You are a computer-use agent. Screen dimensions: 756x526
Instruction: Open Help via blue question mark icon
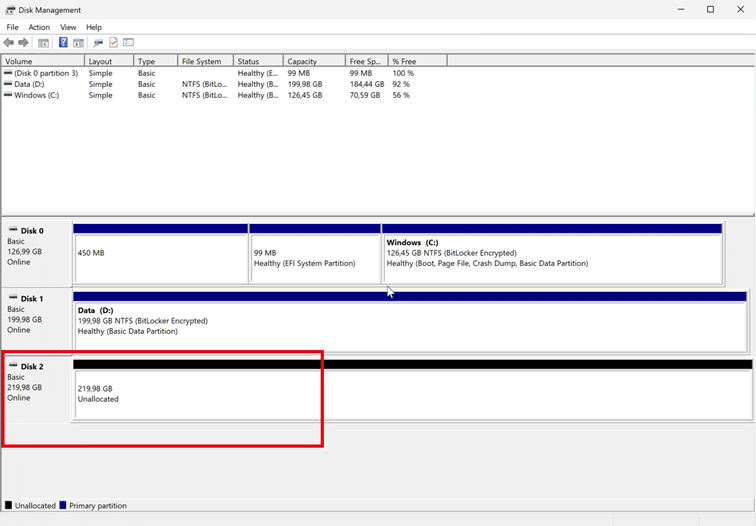point(63,43)
